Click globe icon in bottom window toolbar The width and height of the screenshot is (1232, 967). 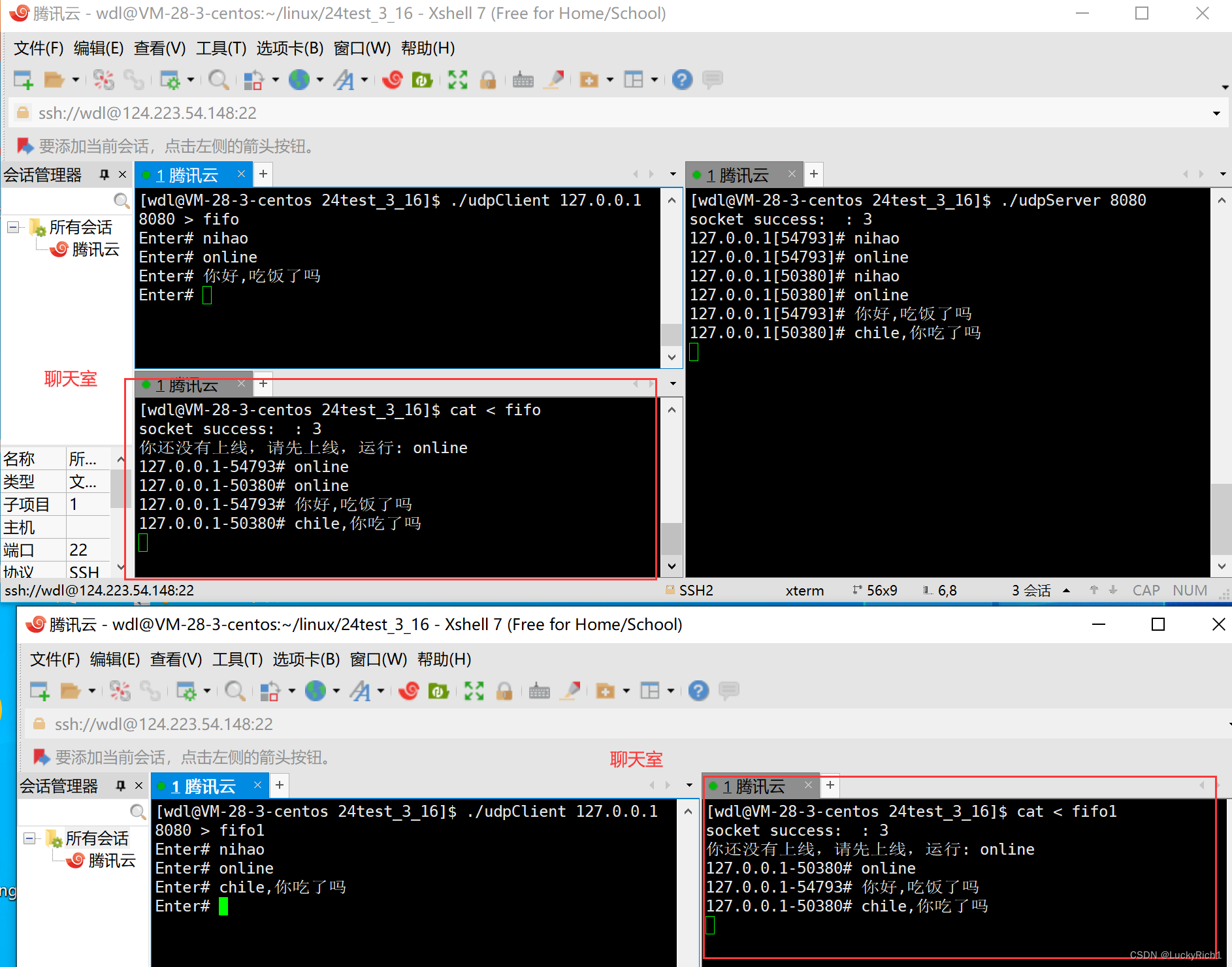pyautogui.click(x=316, y=691)
